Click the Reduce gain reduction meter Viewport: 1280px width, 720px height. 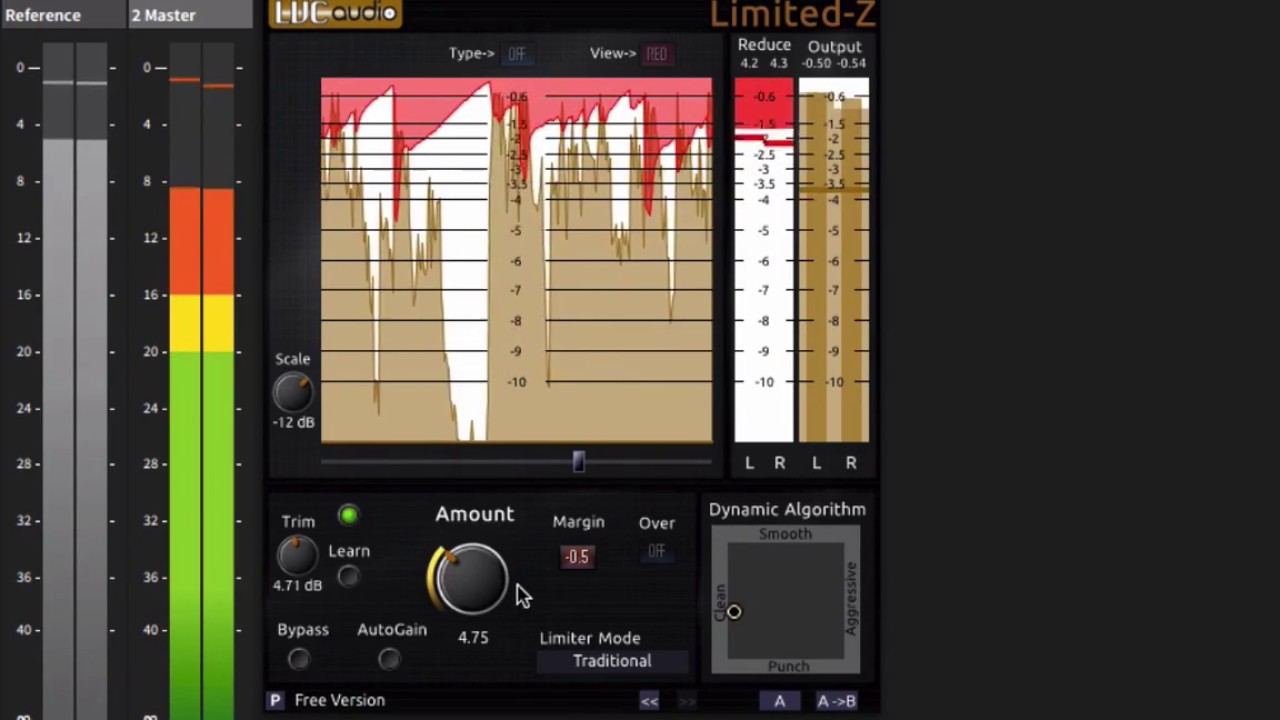click(764, 260)
